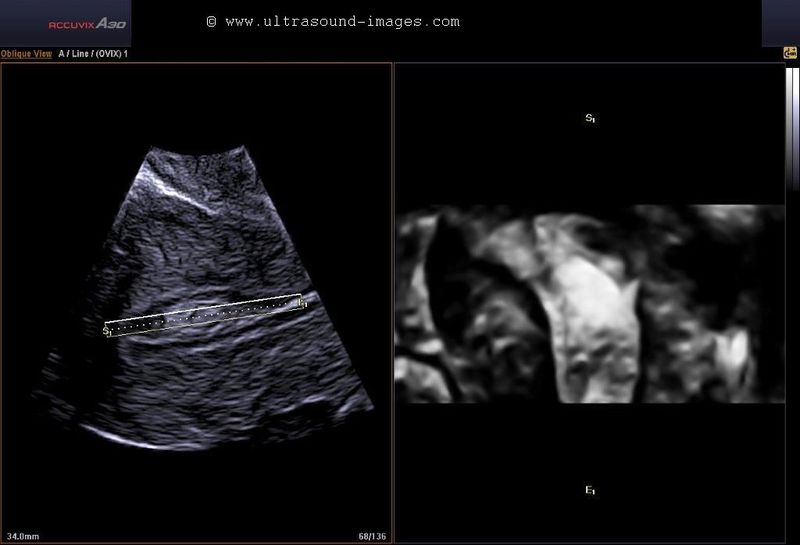Click the Oblique View link
Viewport: 800px width, 545px height.
[x=26, y=54]
